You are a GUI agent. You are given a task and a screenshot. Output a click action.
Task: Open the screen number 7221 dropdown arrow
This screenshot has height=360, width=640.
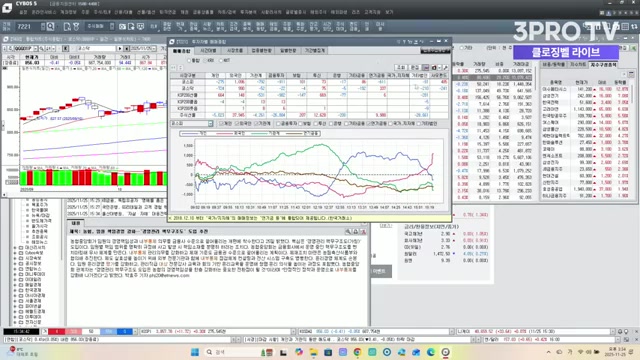tap(43, 27)
